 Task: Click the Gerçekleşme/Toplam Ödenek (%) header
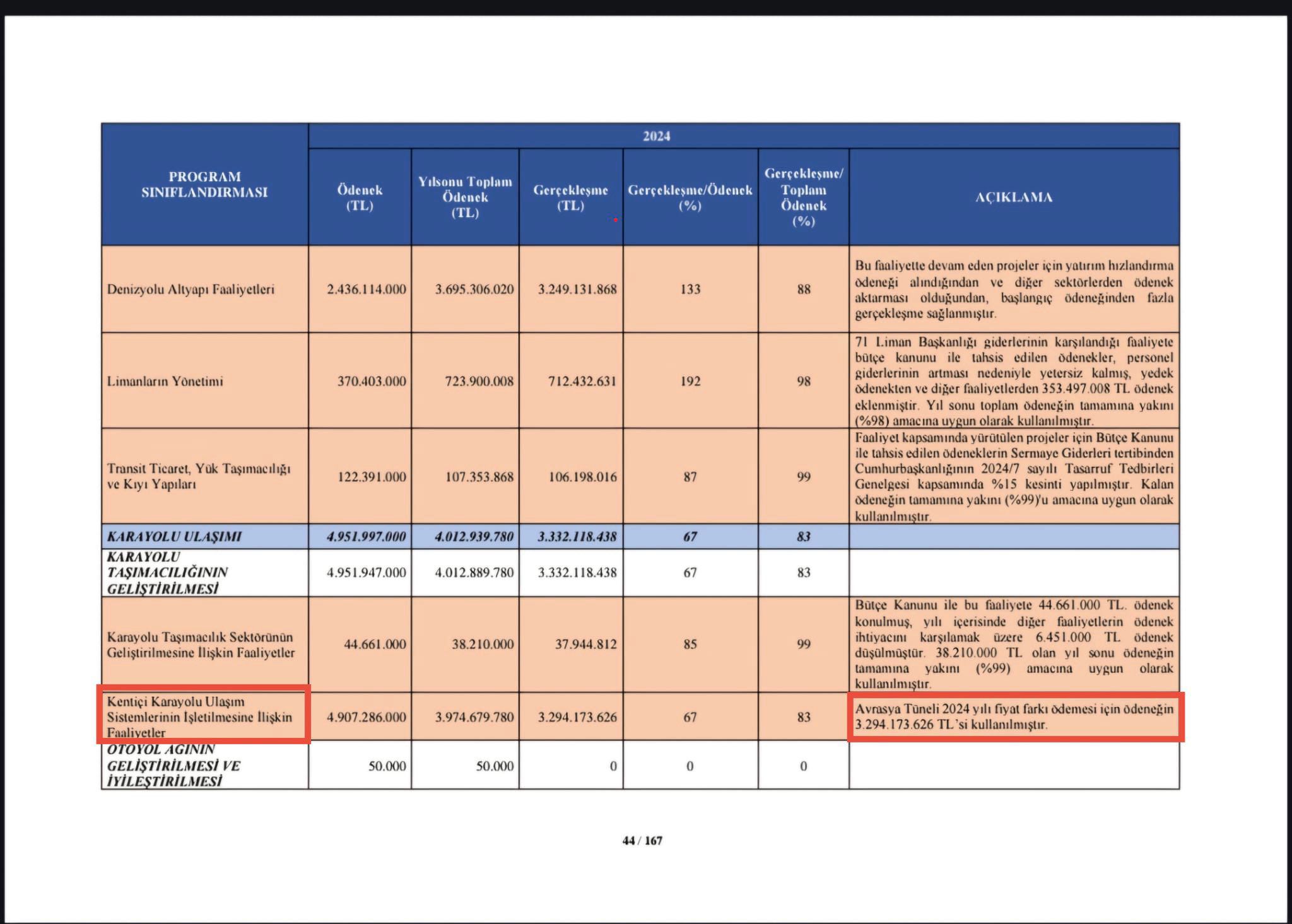pyautogui.click(x=803, y=197)
